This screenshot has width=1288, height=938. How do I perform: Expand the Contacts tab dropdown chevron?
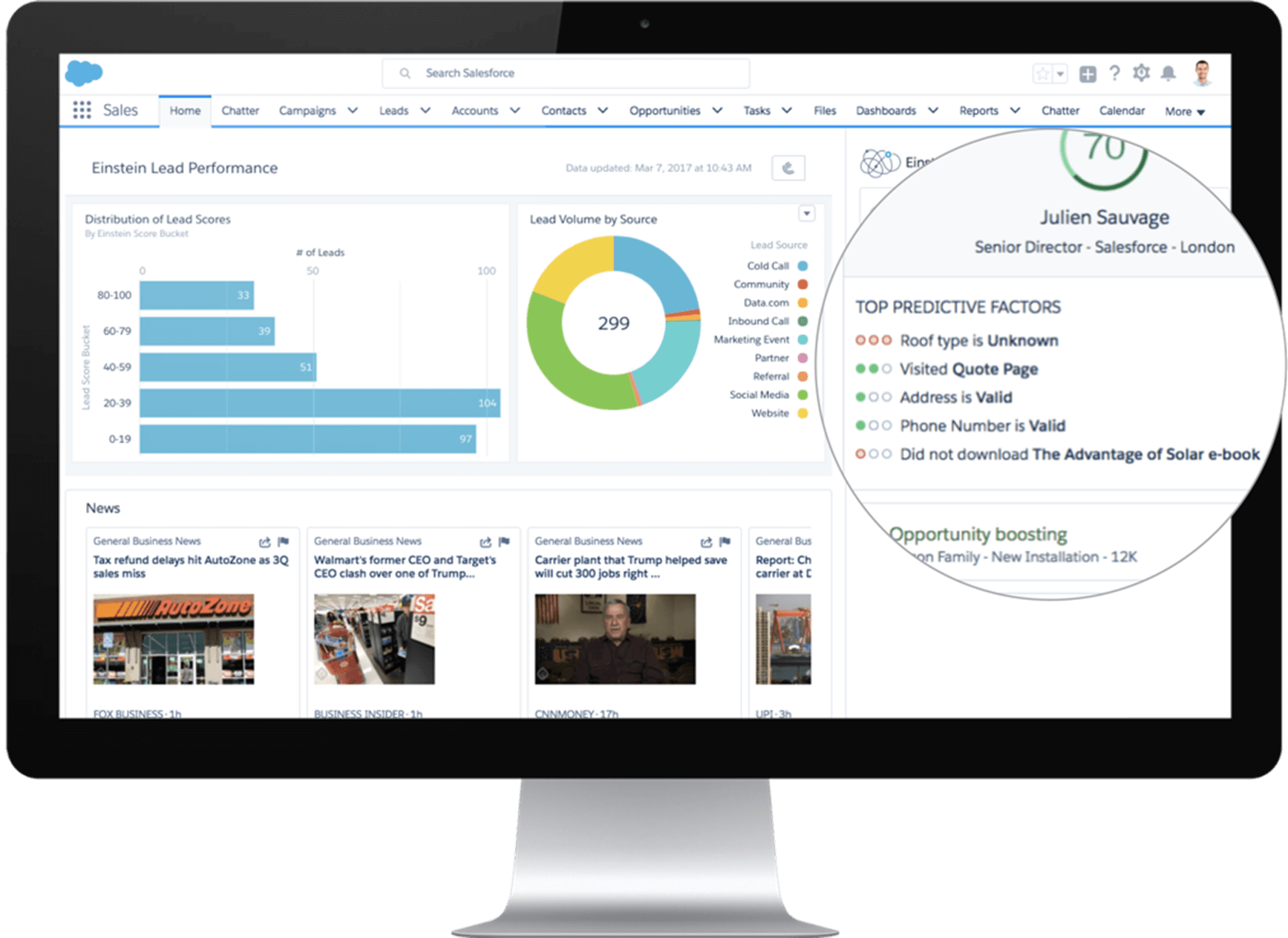[x=603, y=111]
